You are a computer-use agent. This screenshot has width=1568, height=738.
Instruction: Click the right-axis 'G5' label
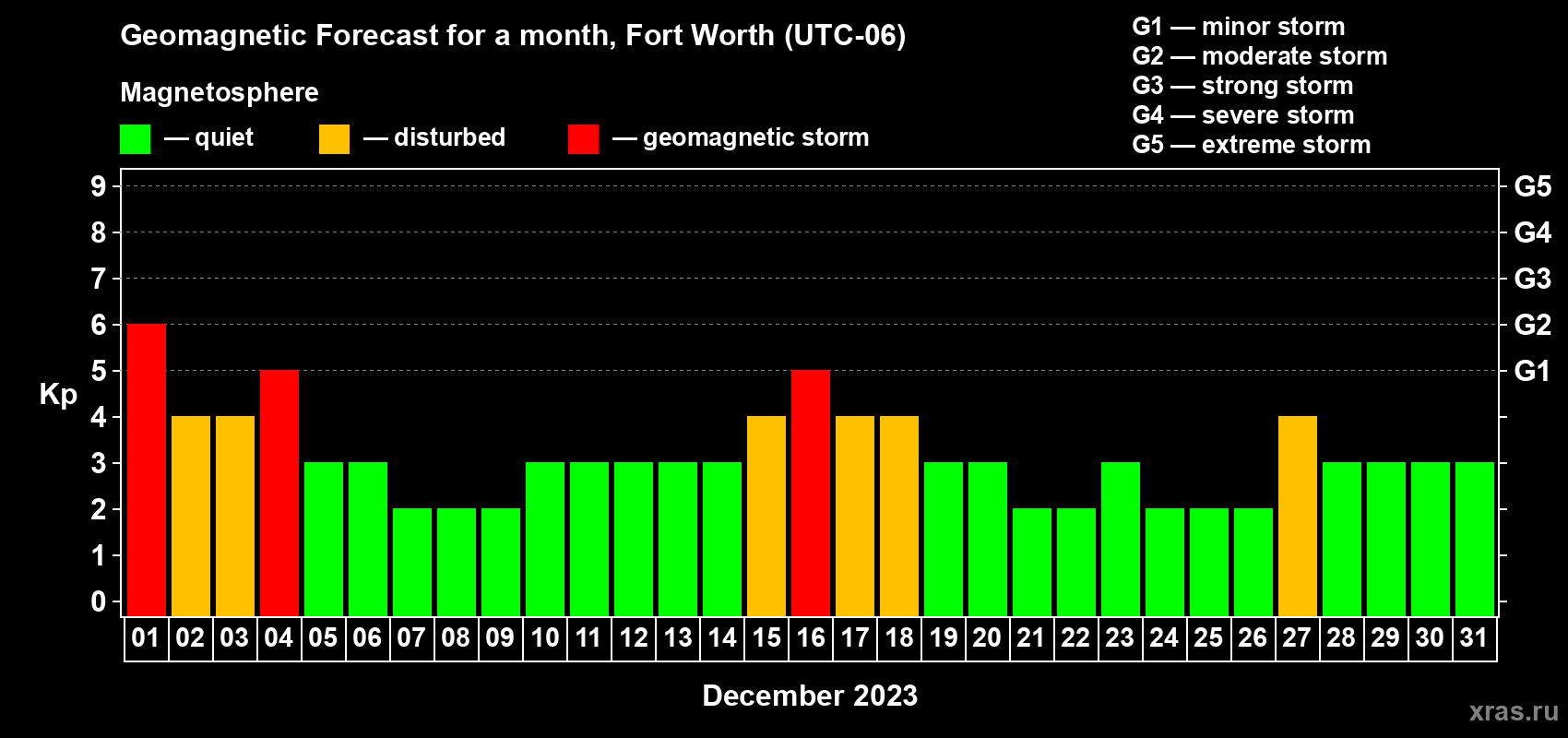coord(1533,186)
